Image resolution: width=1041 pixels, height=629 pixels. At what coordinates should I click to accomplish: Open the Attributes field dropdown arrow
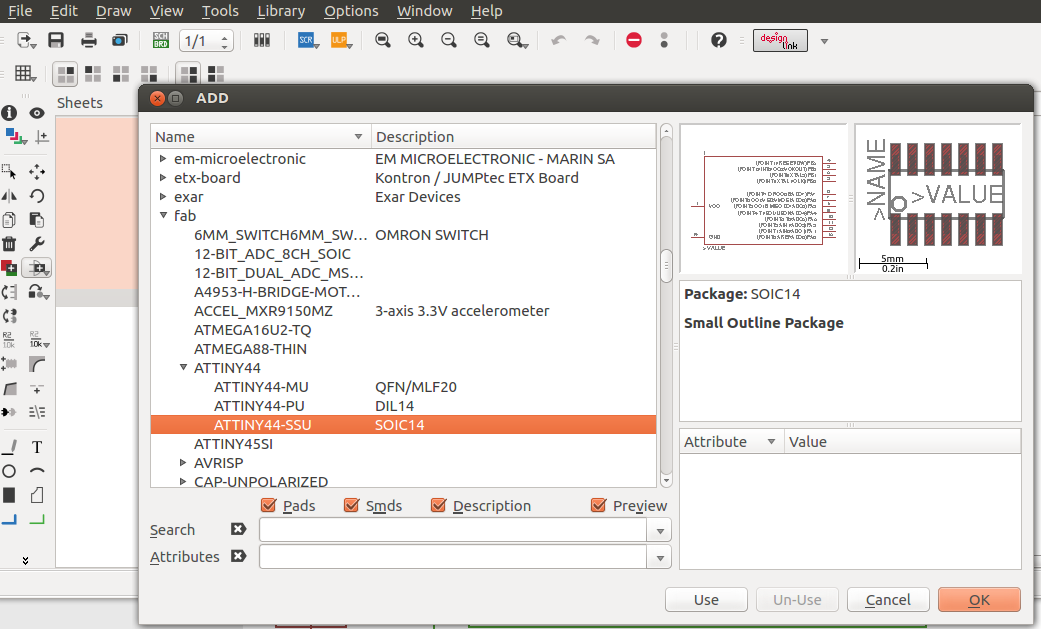660,558
